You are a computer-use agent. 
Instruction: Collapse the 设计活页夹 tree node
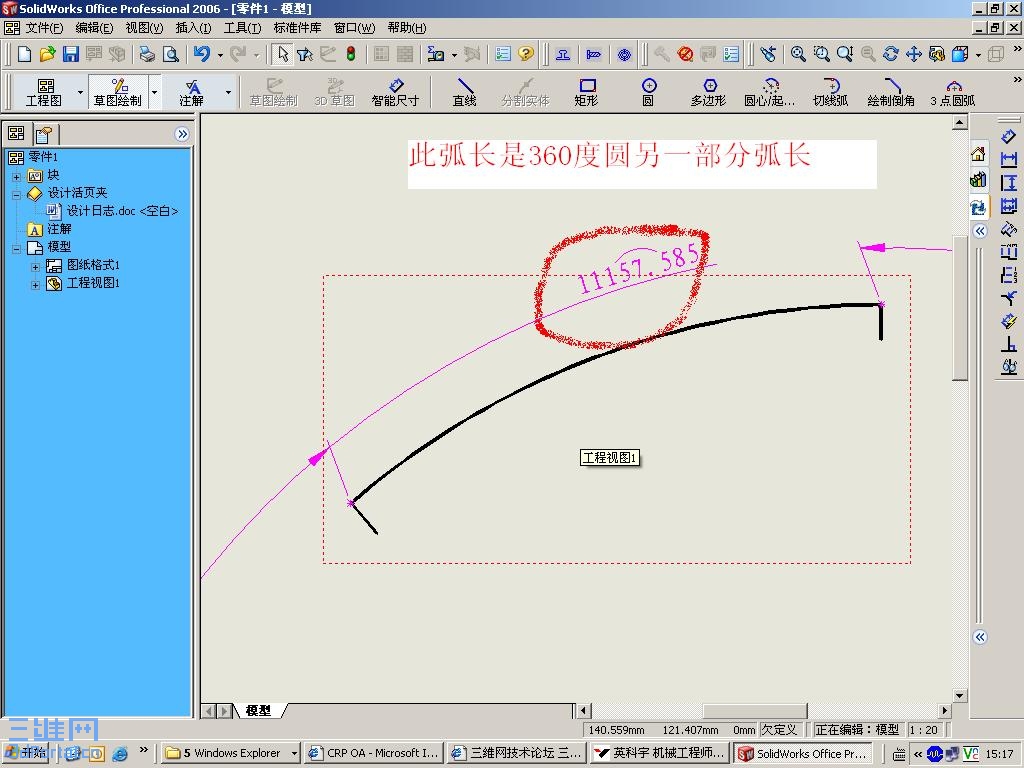pos(16,194)
